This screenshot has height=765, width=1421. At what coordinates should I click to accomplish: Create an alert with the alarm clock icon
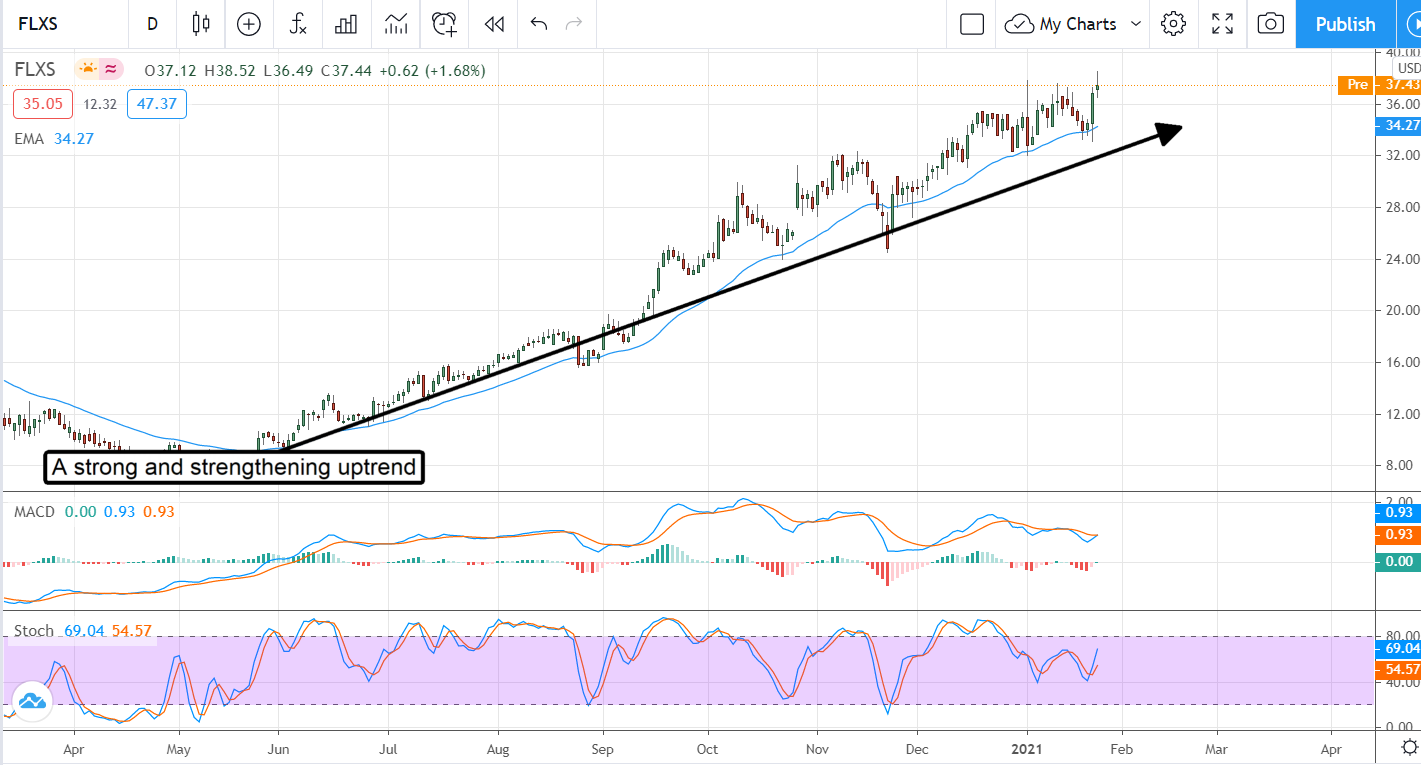(444, 24)
